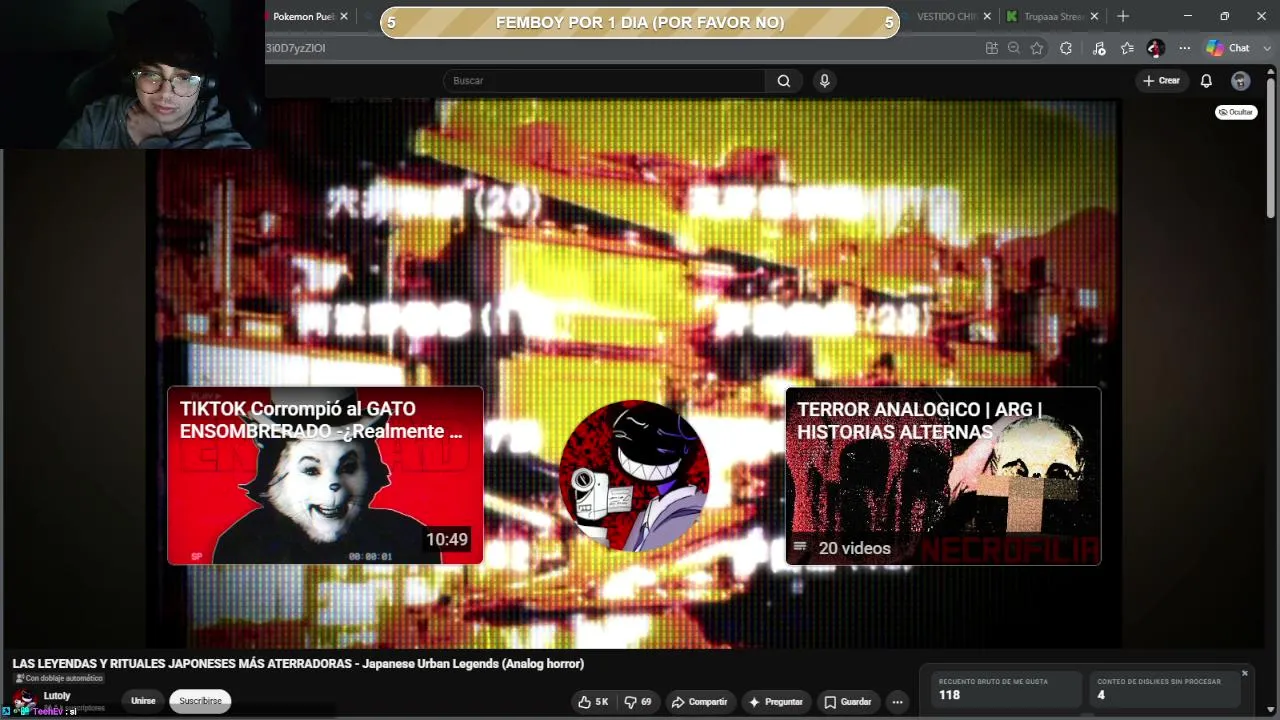This screenshot has width=1280, height=720.
Task: Click the Con doblaje automático label
Action: (58, 678)
